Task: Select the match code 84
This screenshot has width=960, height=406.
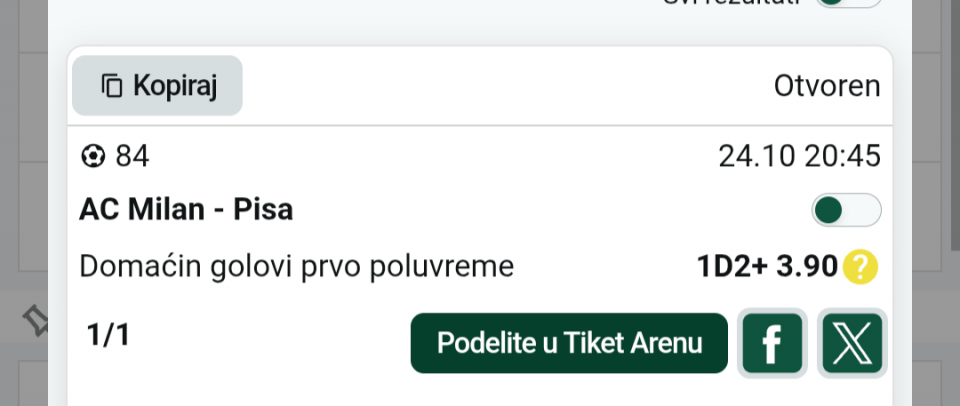Action: click(x=132, y=157)
